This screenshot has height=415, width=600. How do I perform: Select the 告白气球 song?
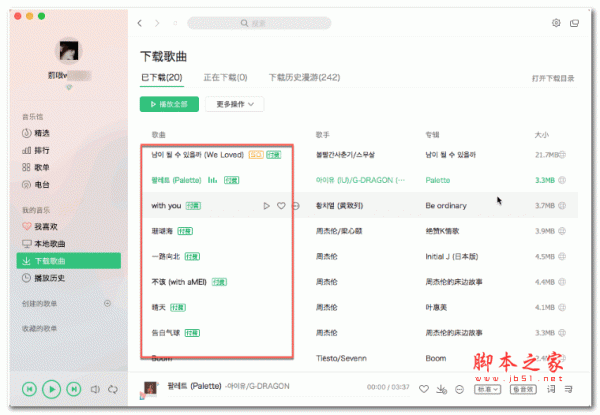(166, 333)
